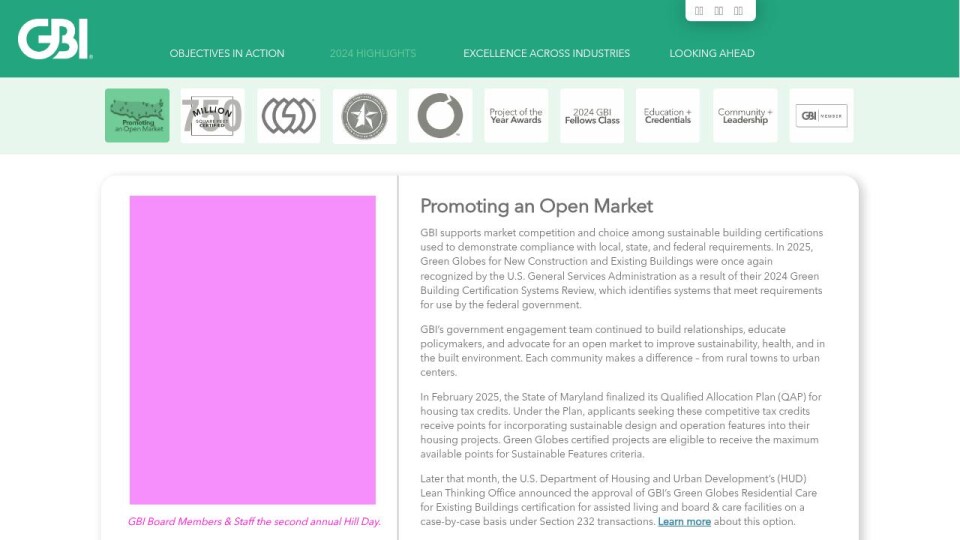Select the Education + Credentials tile
This screenshot has height=540, width=960.
[x=668, y=116]
